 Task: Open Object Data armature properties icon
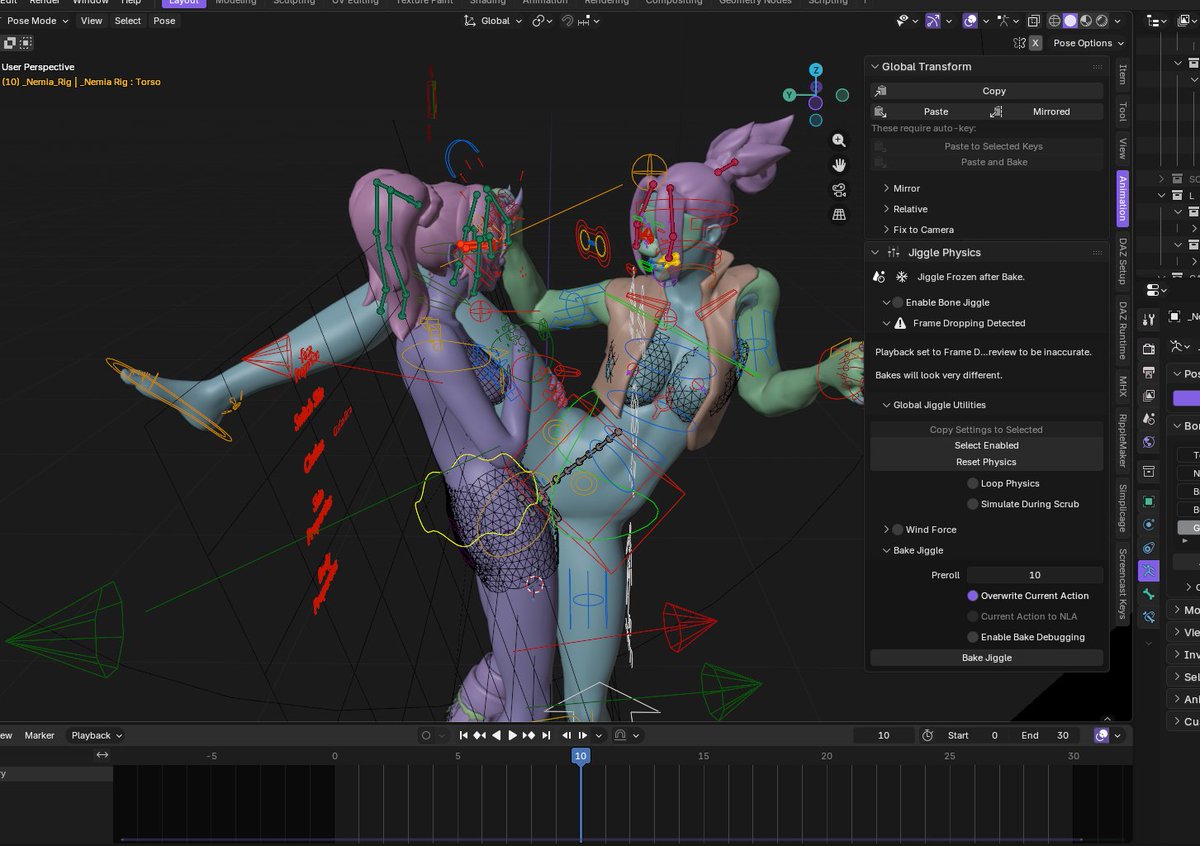tap(1149, 570)
